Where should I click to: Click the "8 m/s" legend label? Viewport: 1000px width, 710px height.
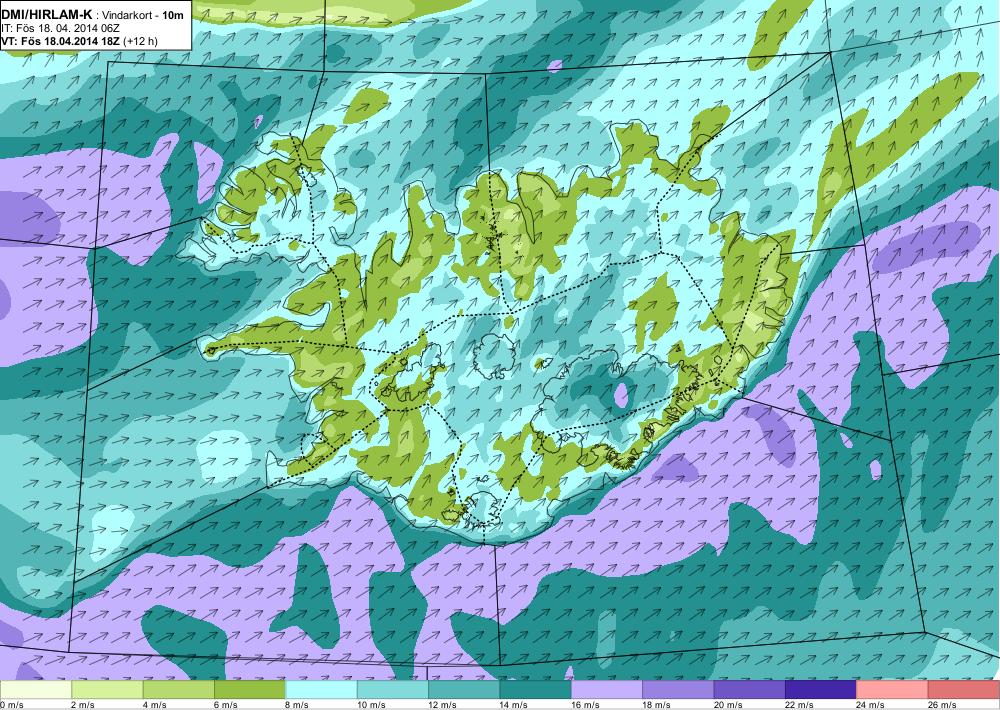(x=297, y=704)
